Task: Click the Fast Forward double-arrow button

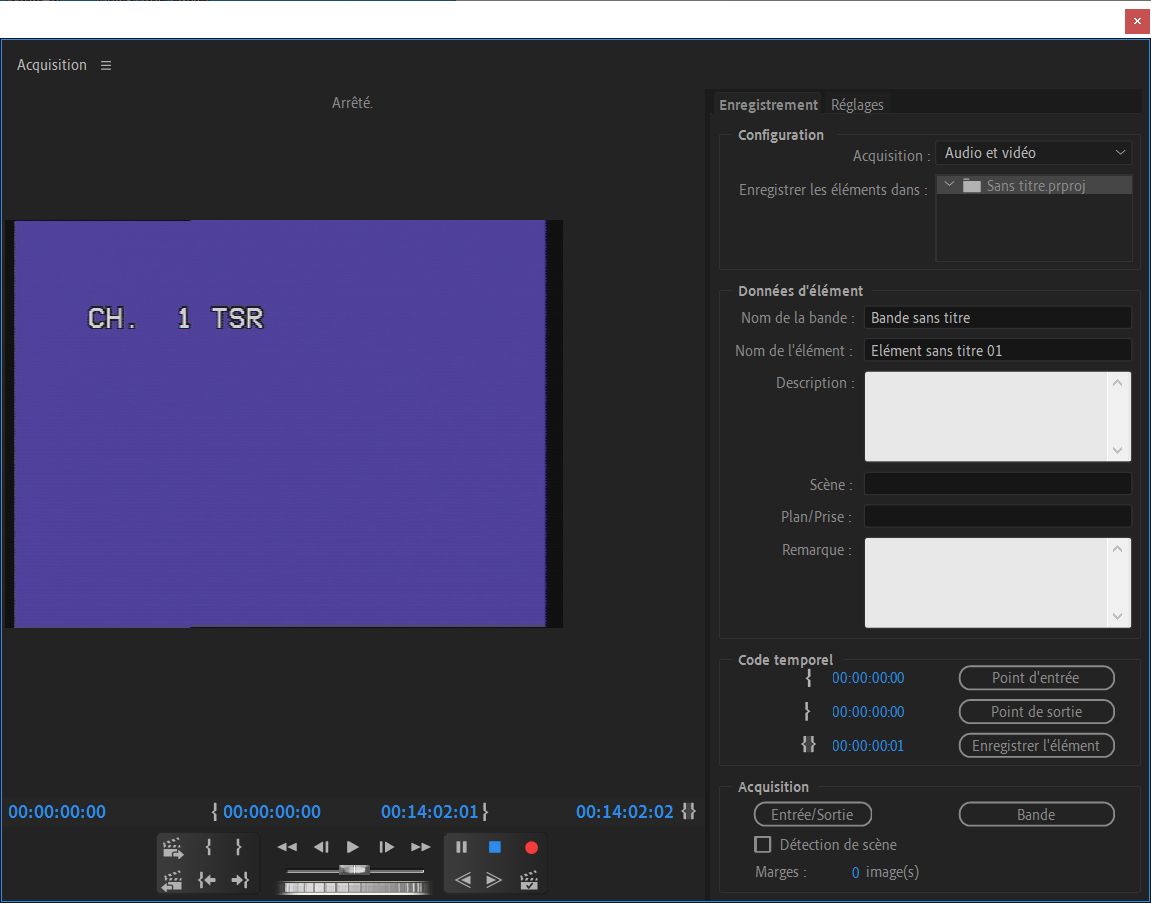Action: click(x=421, y=847)
